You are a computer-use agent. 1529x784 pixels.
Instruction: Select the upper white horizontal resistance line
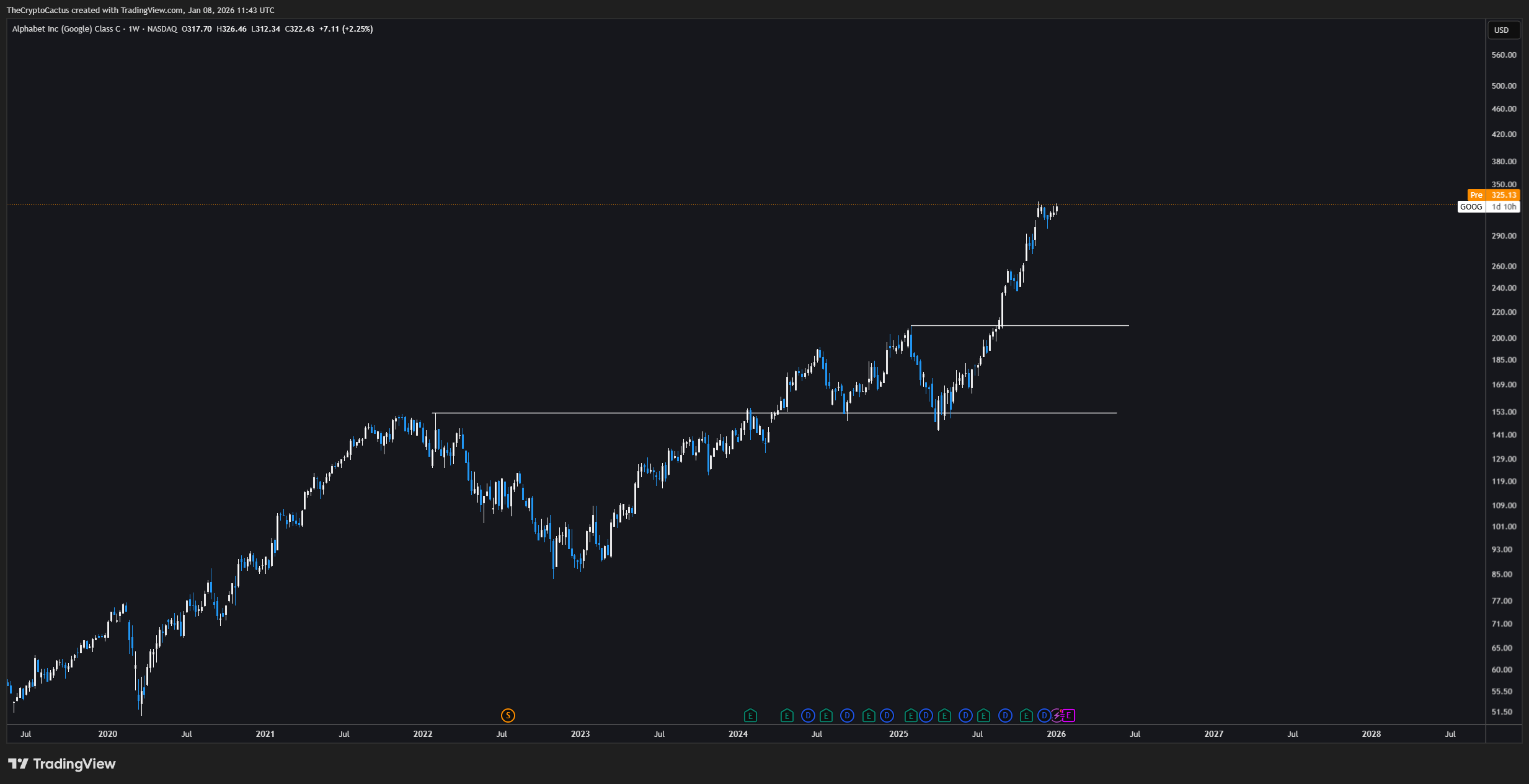coord(1066,325)
